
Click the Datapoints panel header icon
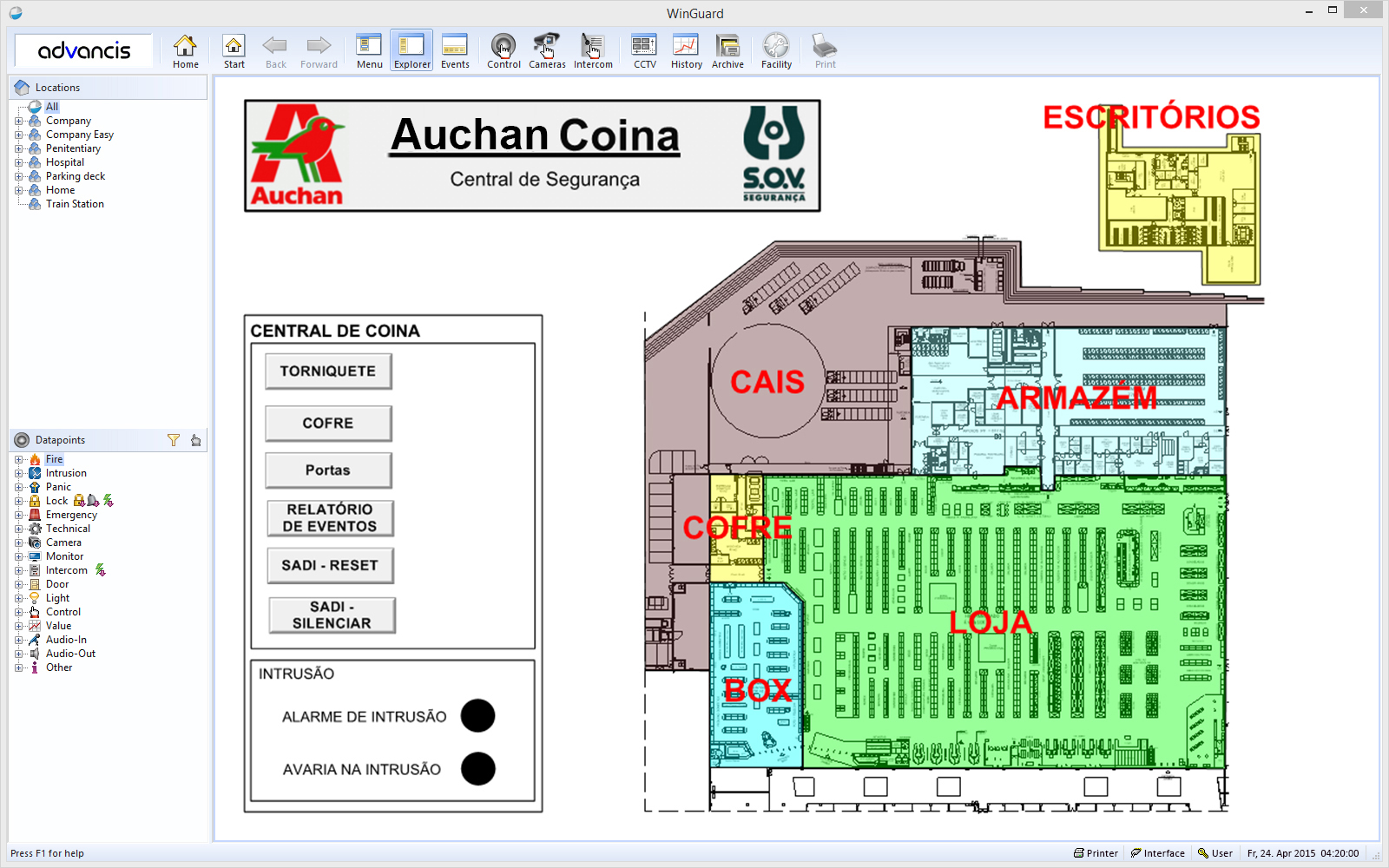[x=22, y=440]
